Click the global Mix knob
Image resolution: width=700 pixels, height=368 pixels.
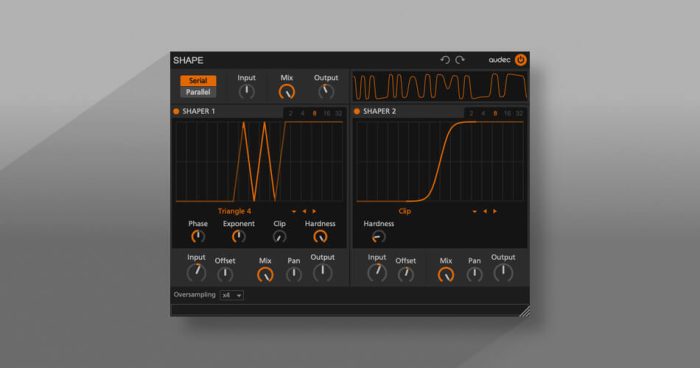(287, 92)
